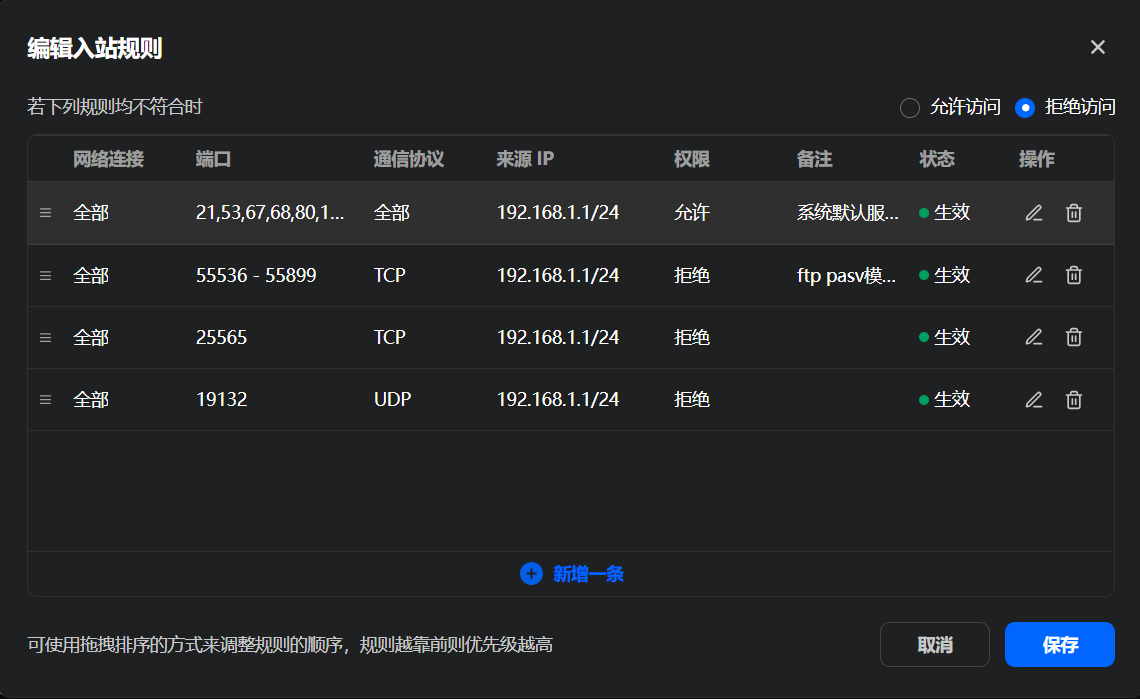Screen dimensions: 1140x699
Task: Edit the 55536 - 55899 TCP rule
Action: click(1034, 275)
